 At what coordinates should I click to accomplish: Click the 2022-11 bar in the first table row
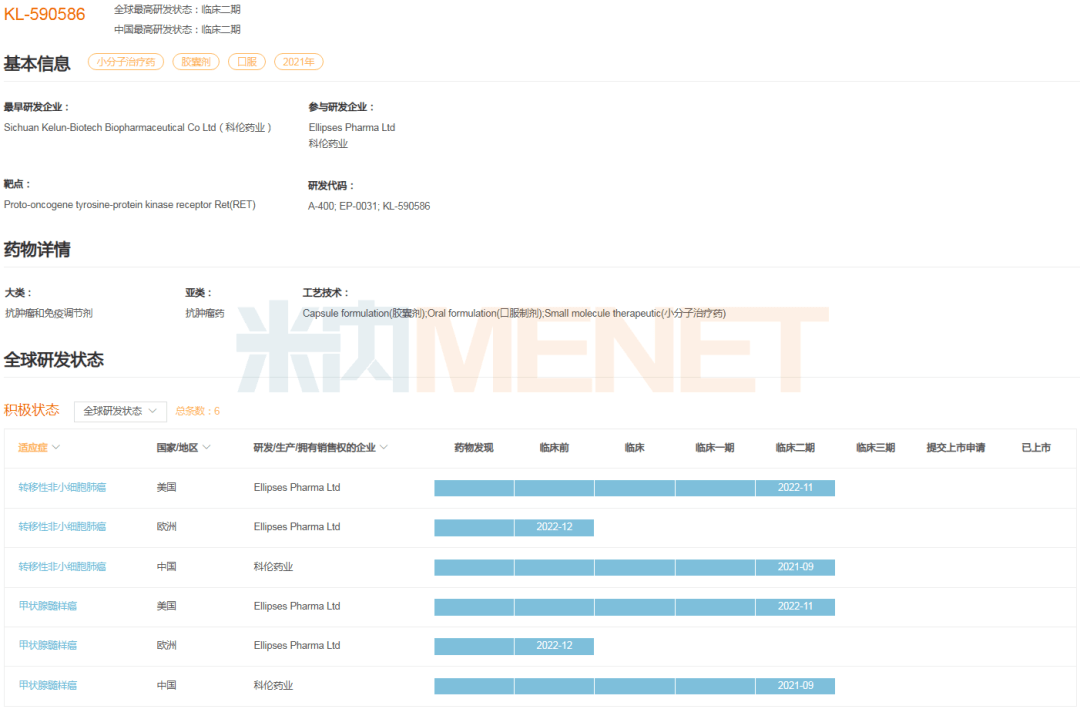795,488
